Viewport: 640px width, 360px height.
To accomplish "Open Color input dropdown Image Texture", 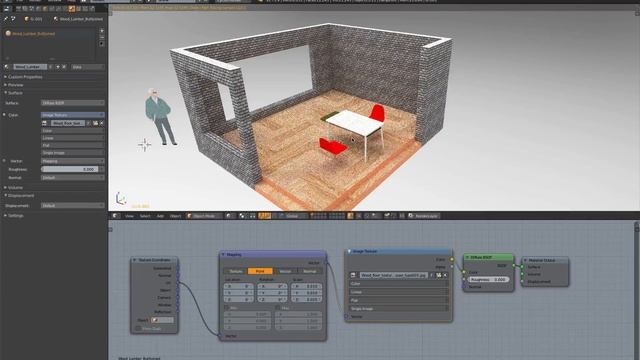I will pos(73,115).
